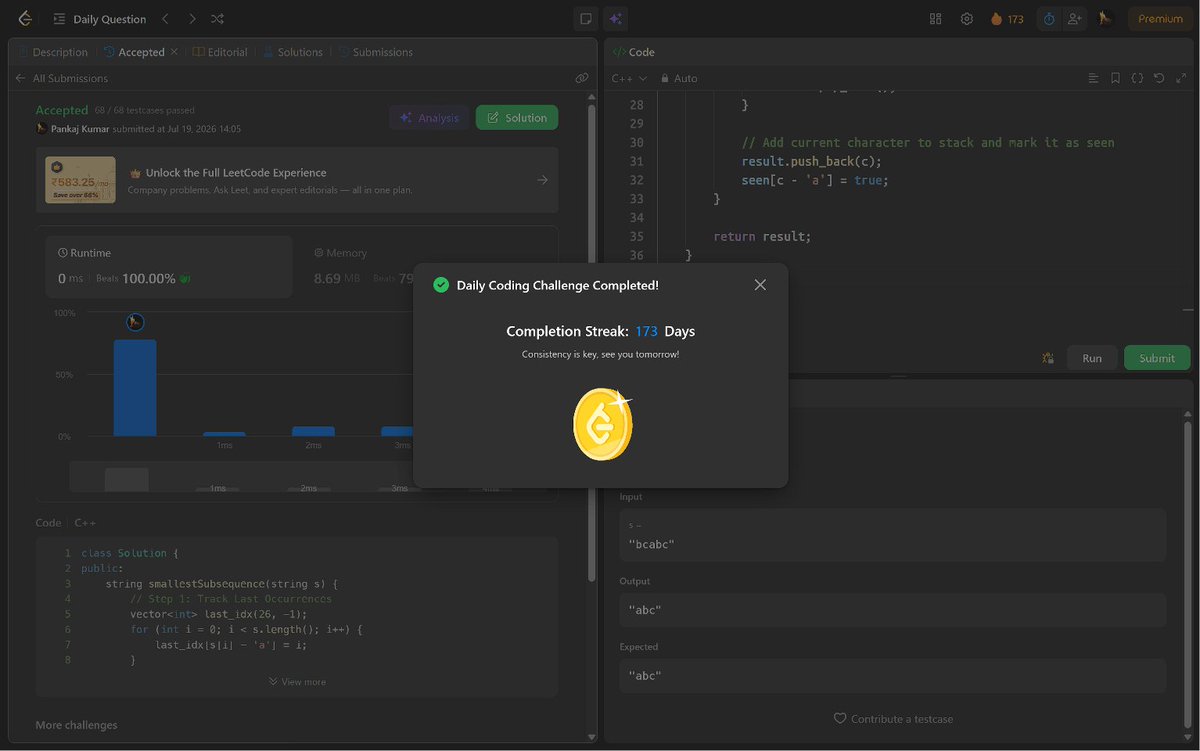
Task: Expand the code with View more
Action: click(x=297, y=682)
